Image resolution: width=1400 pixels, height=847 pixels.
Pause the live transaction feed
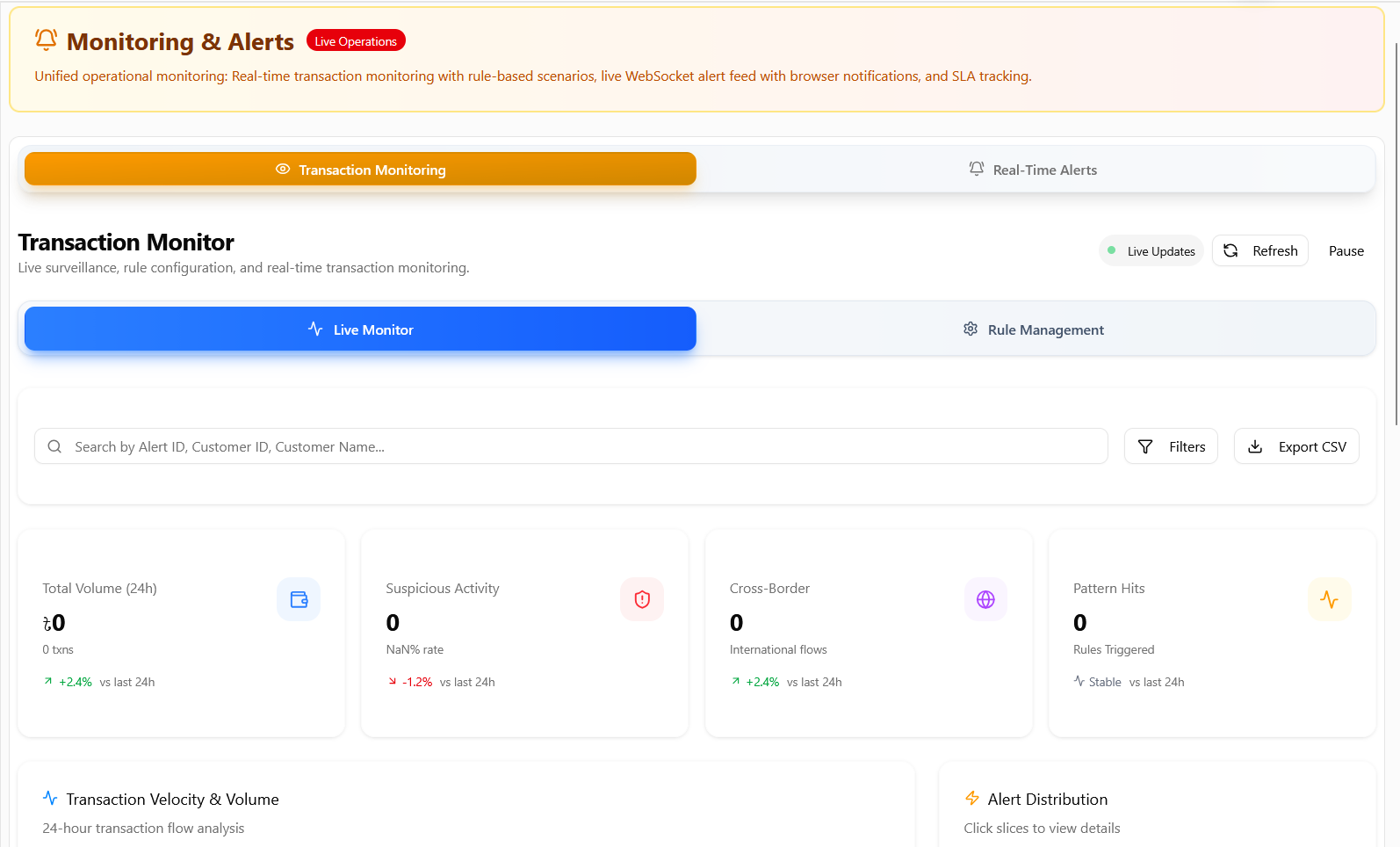point(1346,251)
